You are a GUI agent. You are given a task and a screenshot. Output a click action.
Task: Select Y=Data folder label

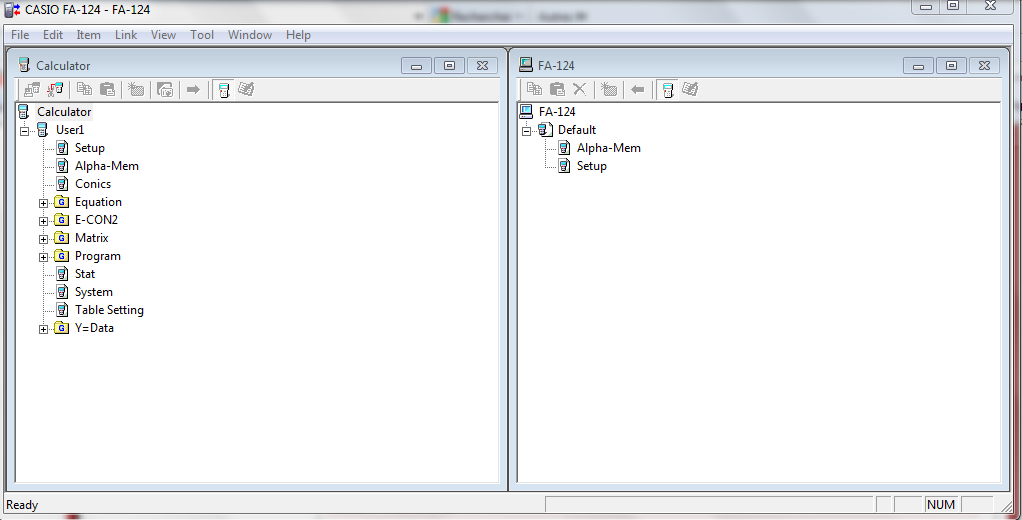(94, 328)
